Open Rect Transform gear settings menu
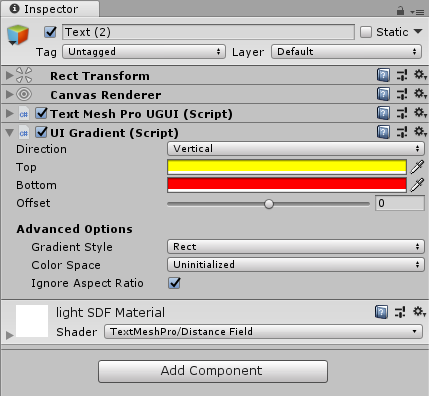429x396 pixels. (x=420, y=75)
